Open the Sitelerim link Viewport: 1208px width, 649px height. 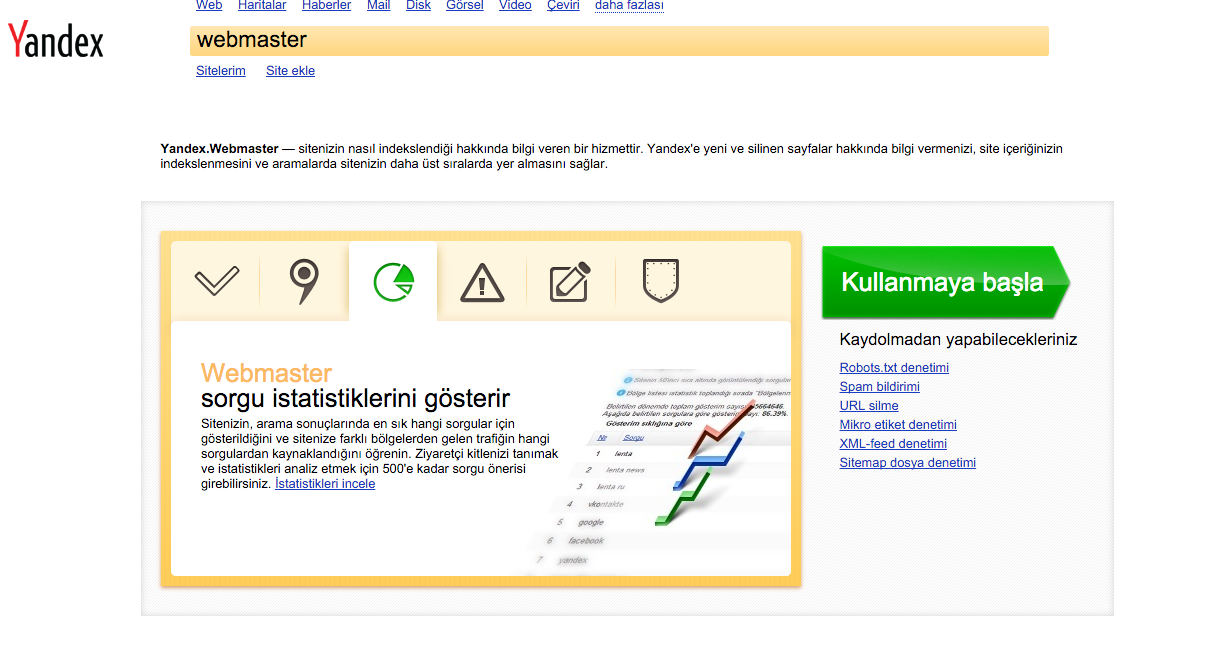(x=221, y=71)
